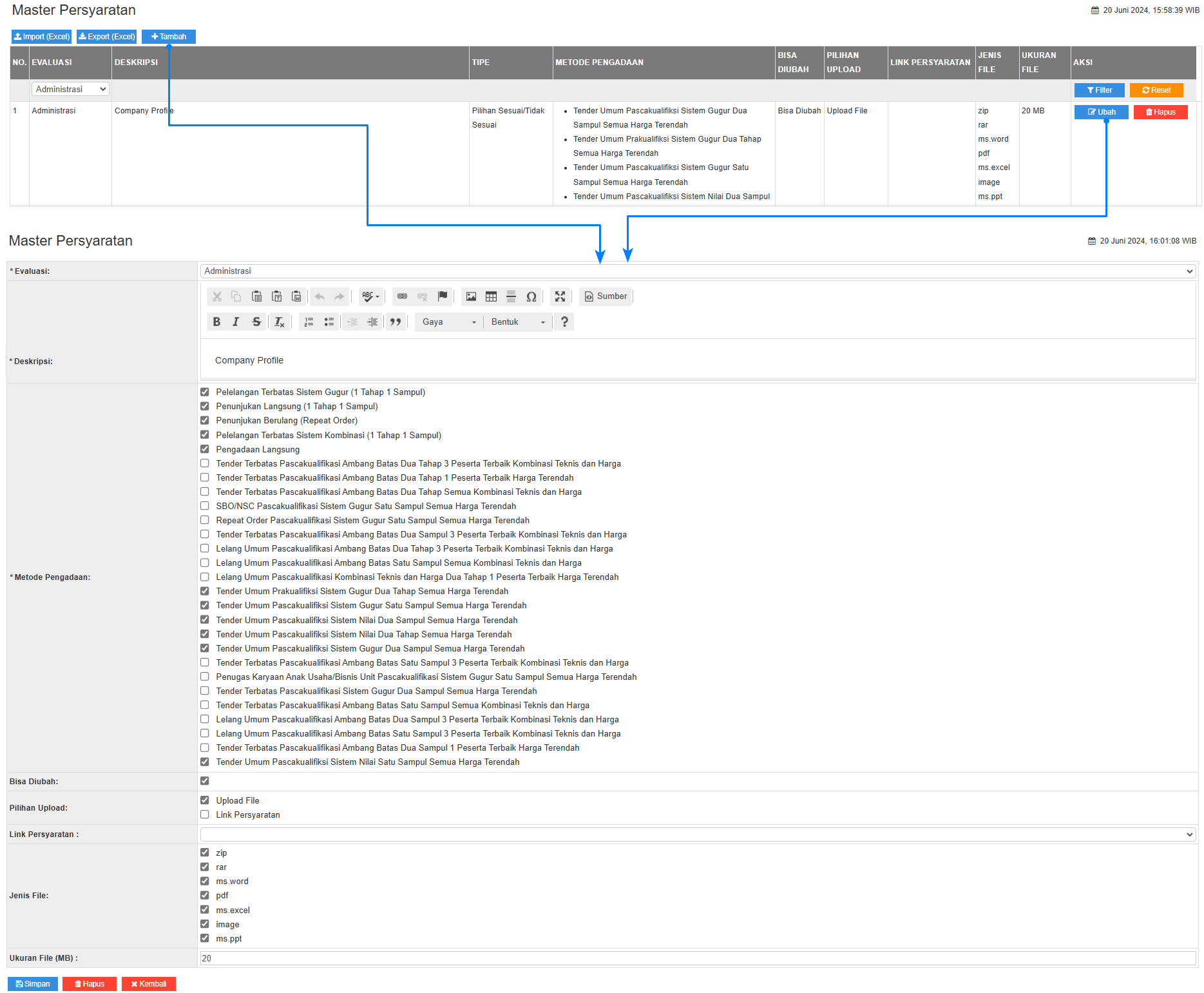Open the Bentuk format dropdown

(x=517, y=322)
